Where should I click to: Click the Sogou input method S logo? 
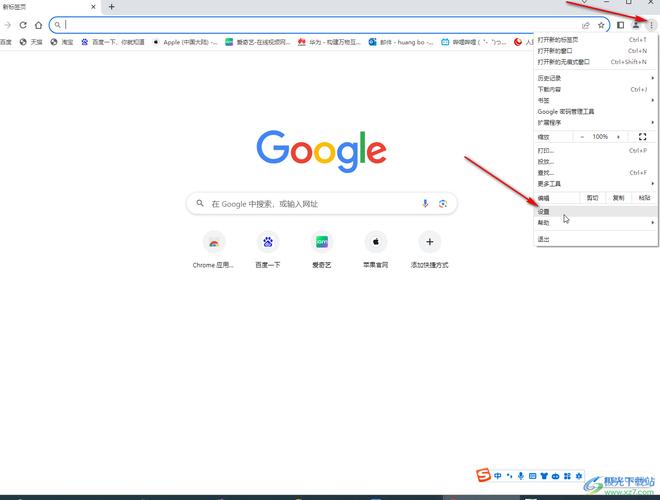484,475
